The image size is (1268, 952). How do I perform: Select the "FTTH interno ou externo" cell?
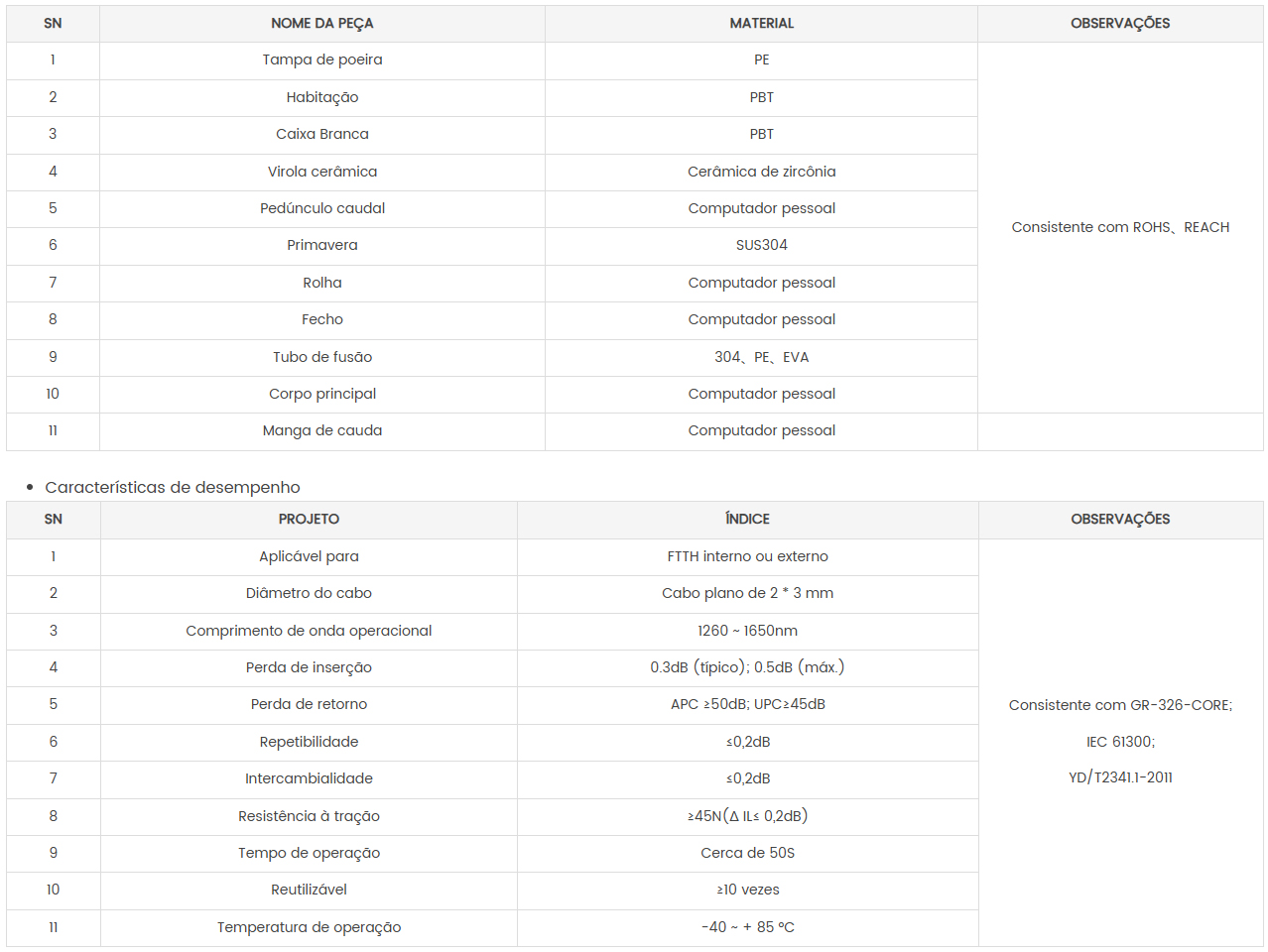click(747, 556)
